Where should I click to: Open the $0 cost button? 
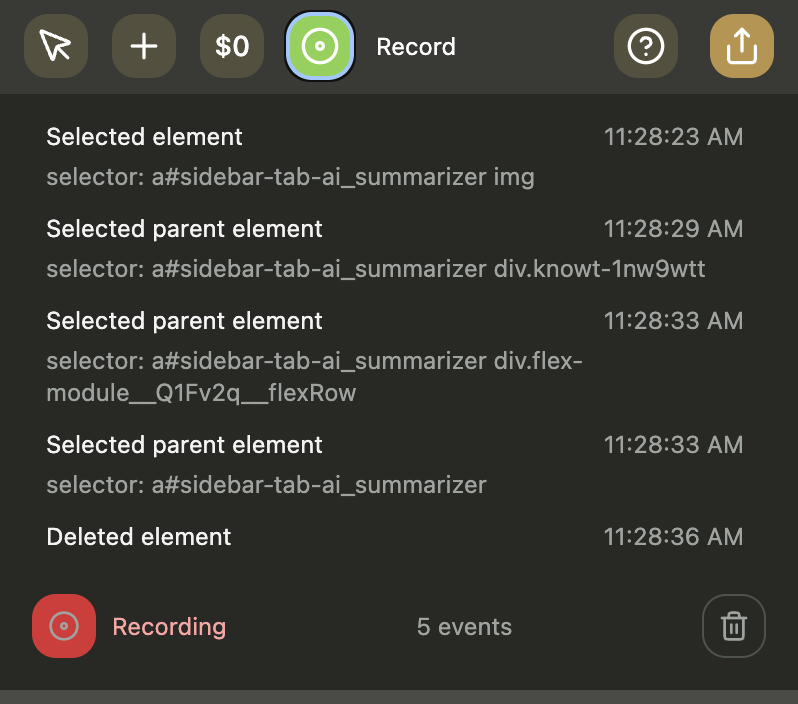coord(232,46)
